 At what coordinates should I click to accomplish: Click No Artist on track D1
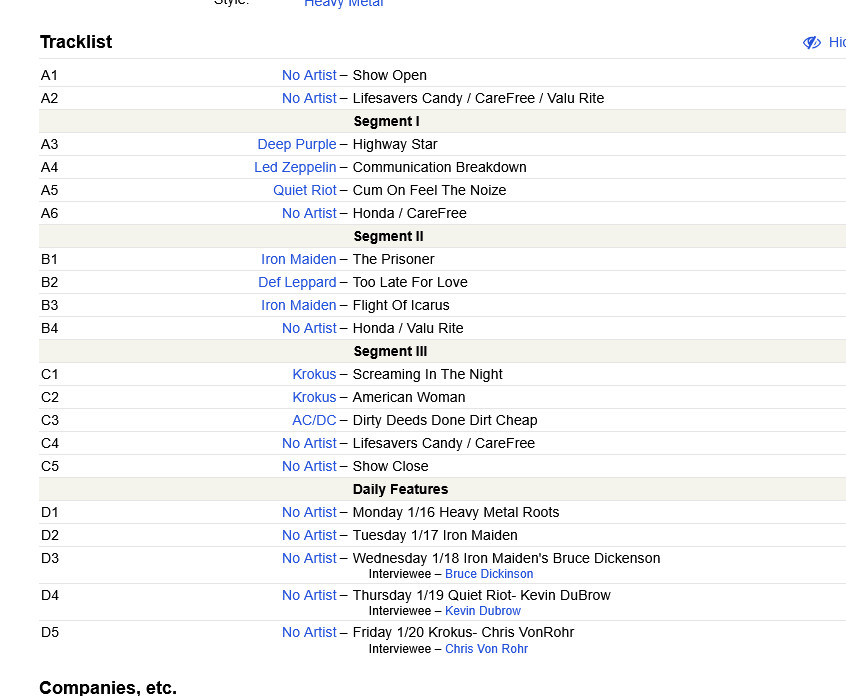[309, 512]
